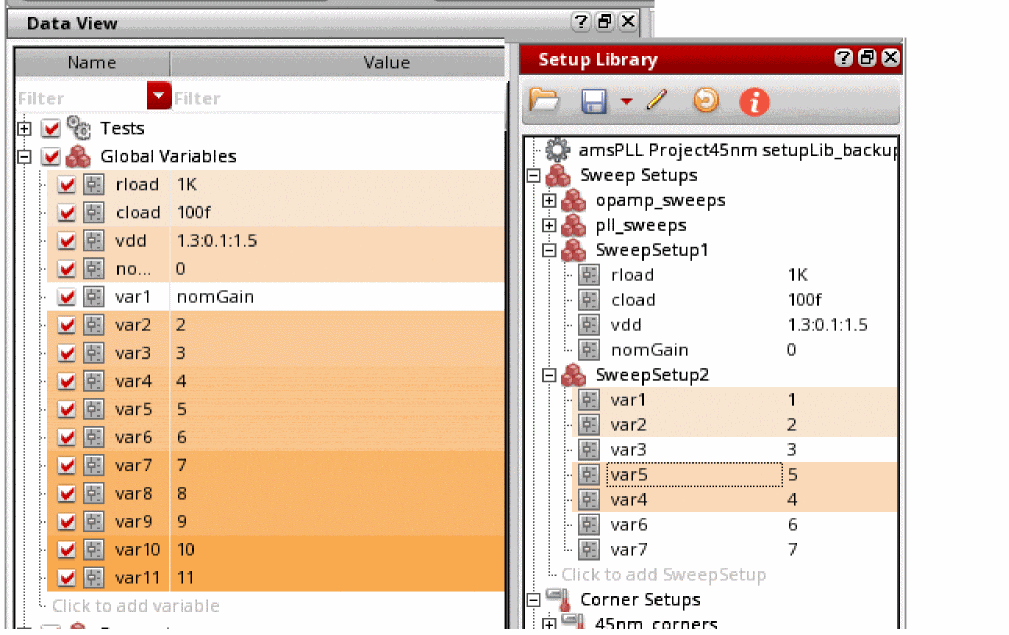
Task: Click the Global Variables cubes icon
Action: click(x=78, y=156)
